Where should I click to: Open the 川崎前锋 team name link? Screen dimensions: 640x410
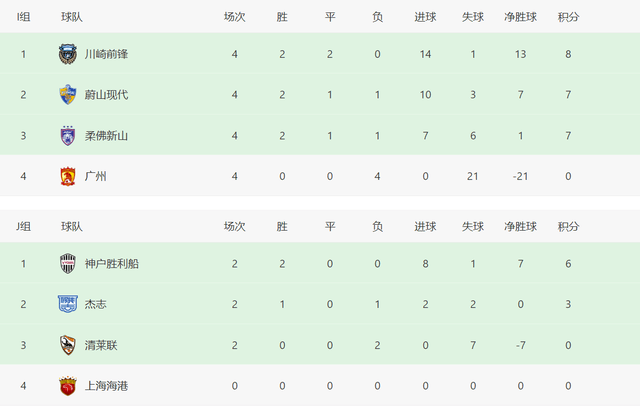click(x=106, y=54)
